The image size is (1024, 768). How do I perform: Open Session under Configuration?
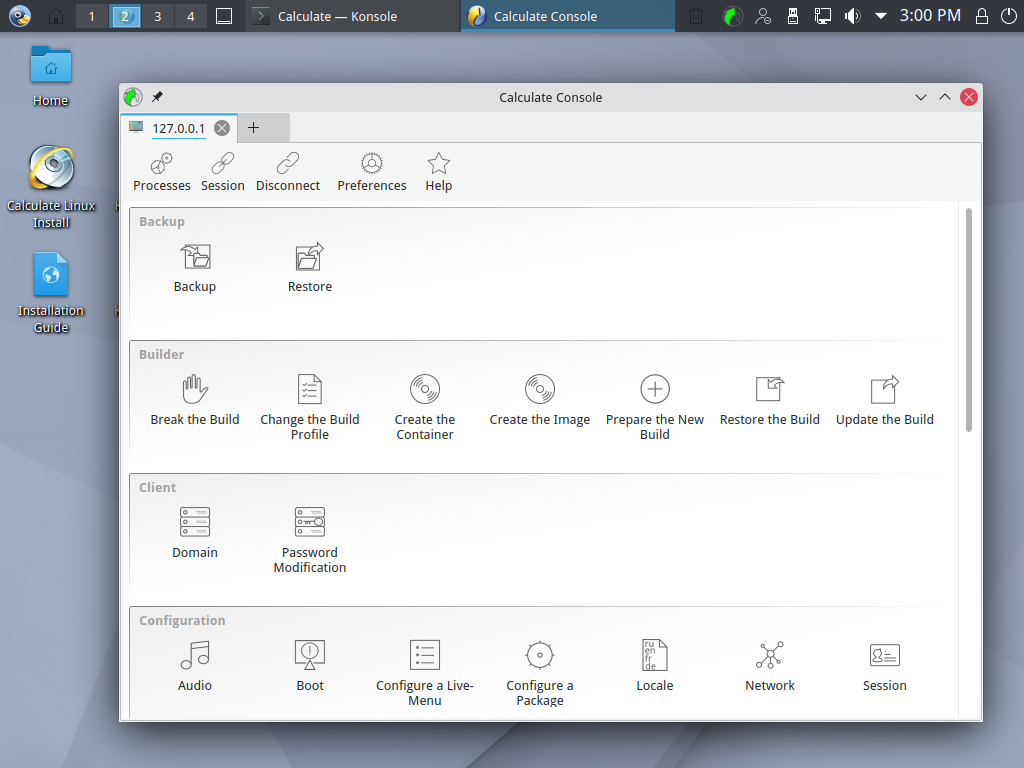click(884, 666)
